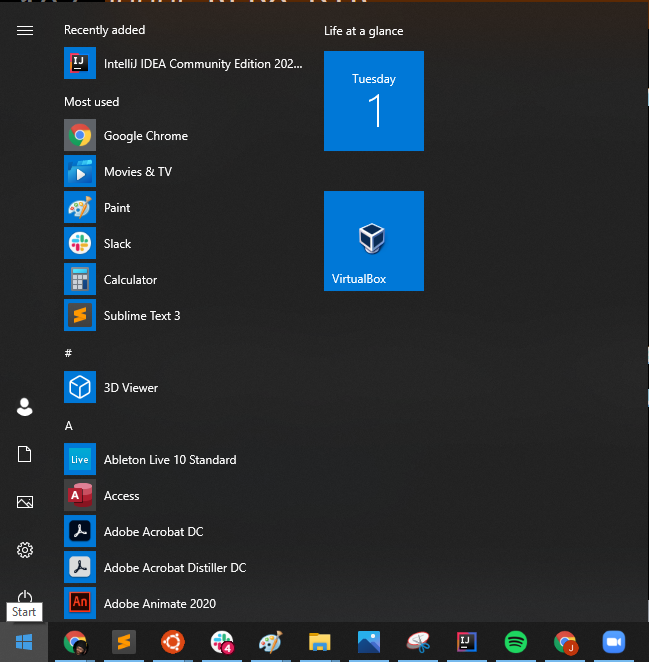Open Settings gear in Start sidebar
The height and width of the screenshot is (662, 649).
(25, 550)
